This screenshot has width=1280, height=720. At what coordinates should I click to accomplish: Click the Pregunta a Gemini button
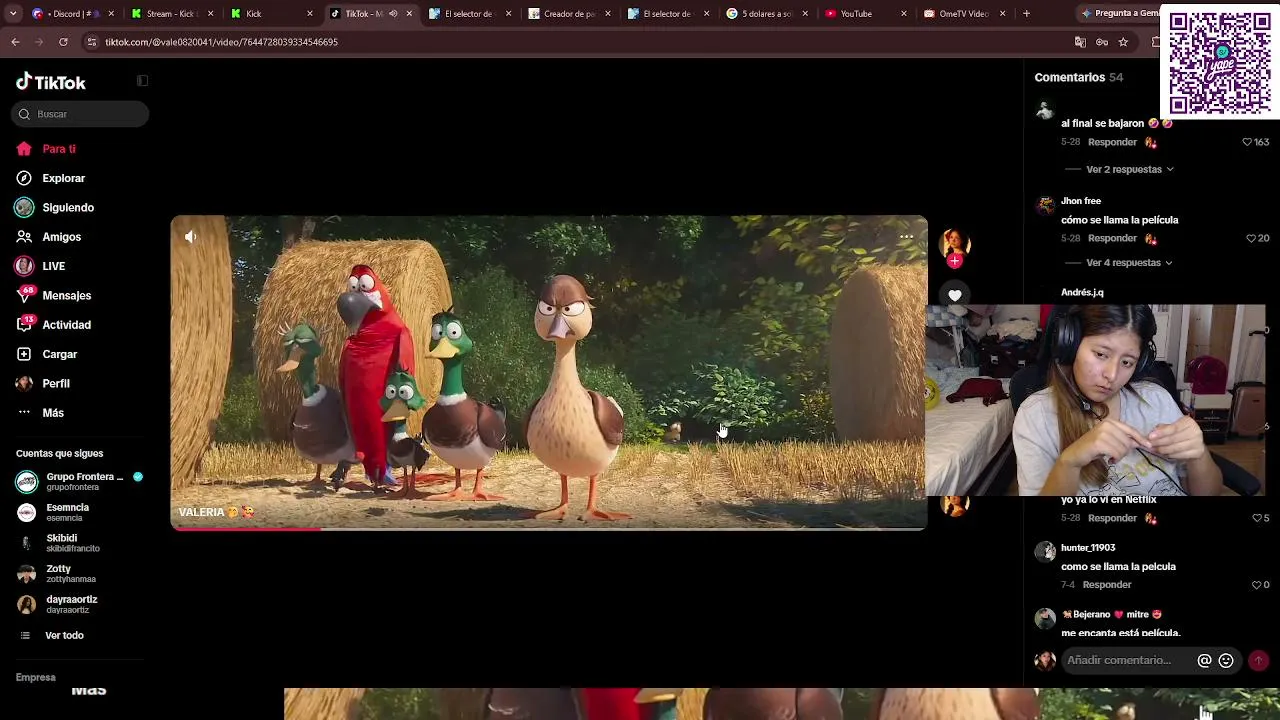tap(1120, 14)
